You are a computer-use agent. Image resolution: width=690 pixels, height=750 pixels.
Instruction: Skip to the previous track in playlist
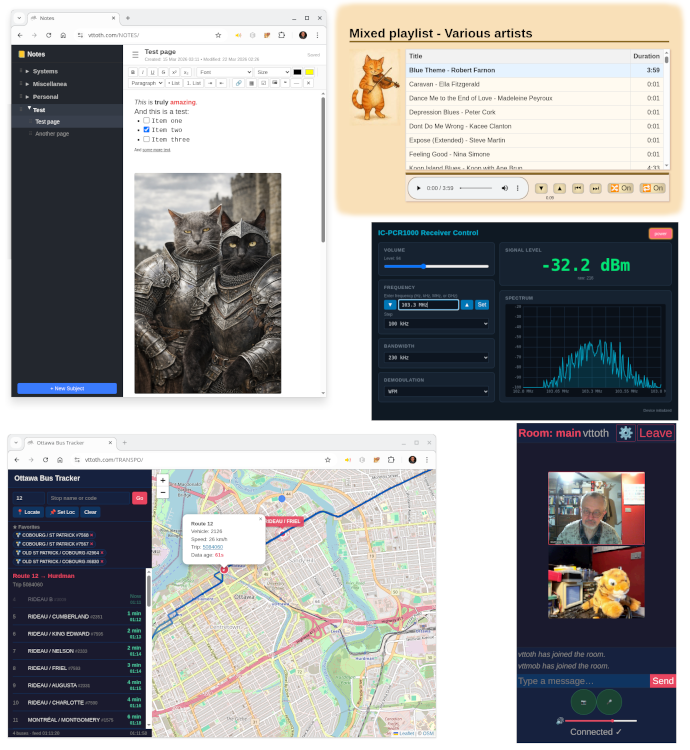pyautogui.click(x=577, y=188)
